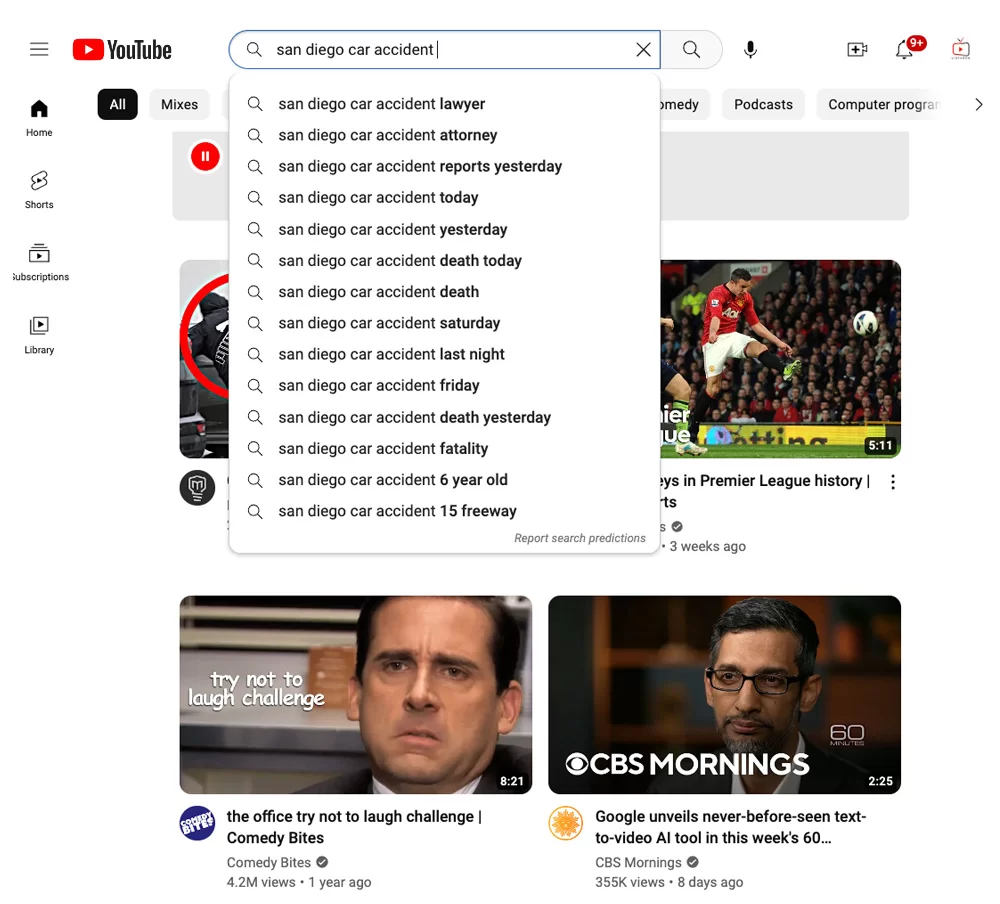Open the Comedy Bites channel avatar

pos(197,823)
